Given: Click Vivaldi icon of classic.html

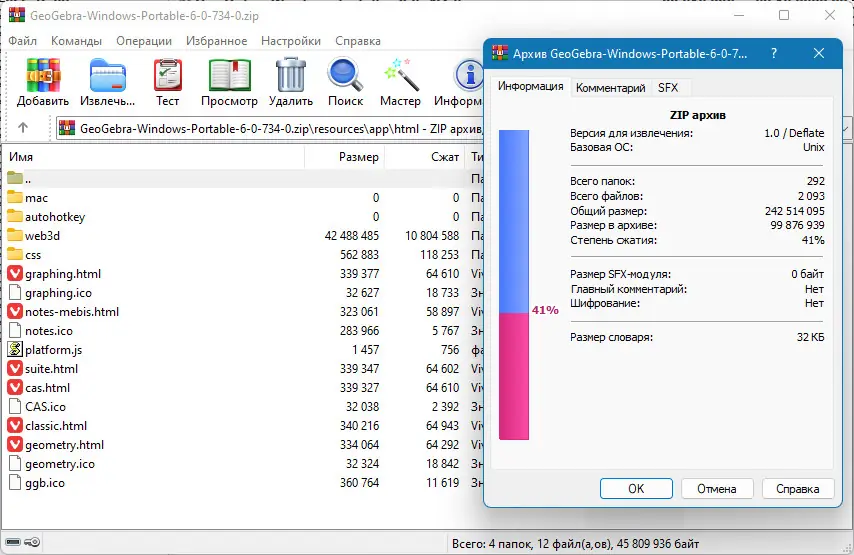Looking at the screenshot, I should (x=15, y=425).
